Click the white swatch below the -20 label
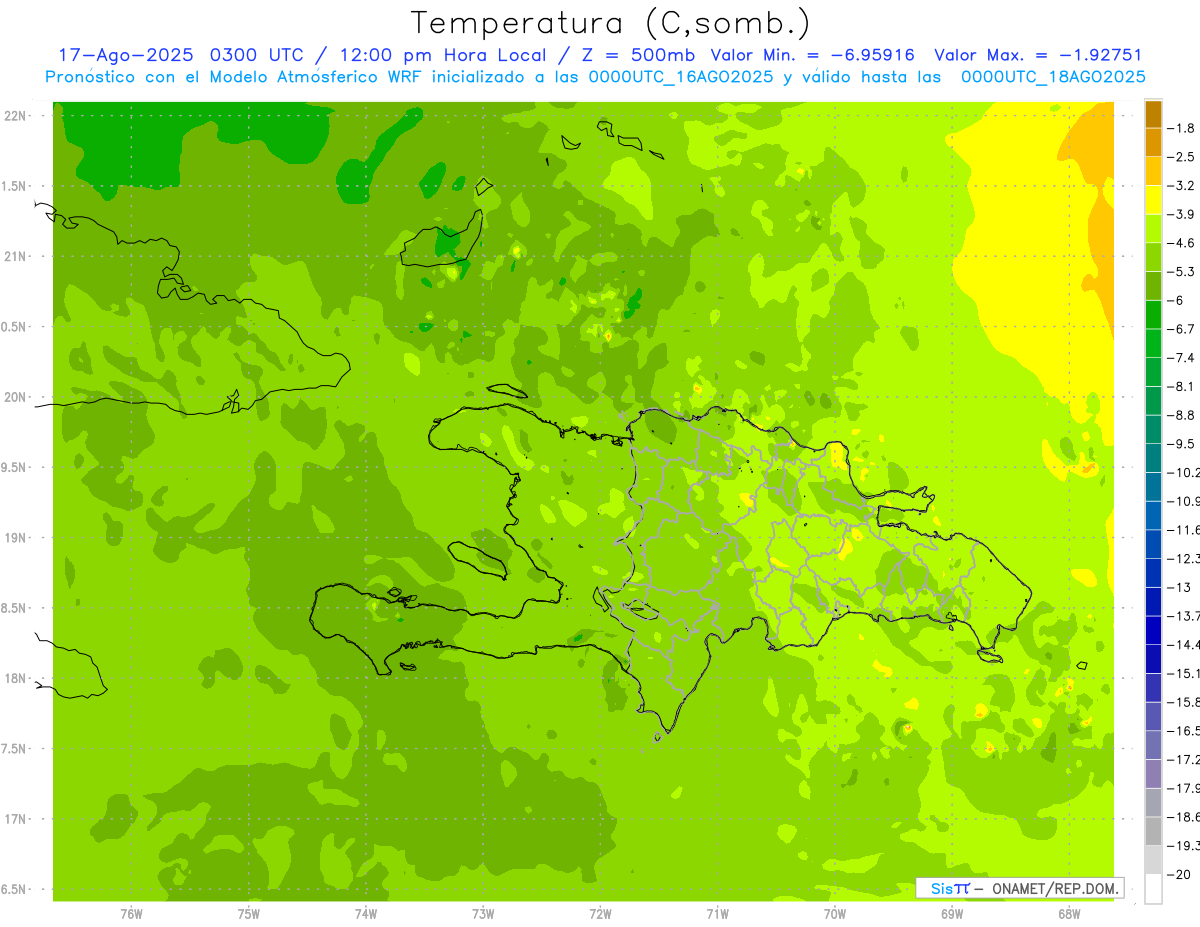The height and width of the screenshot is (927, 1200). tap(1153, 888)
